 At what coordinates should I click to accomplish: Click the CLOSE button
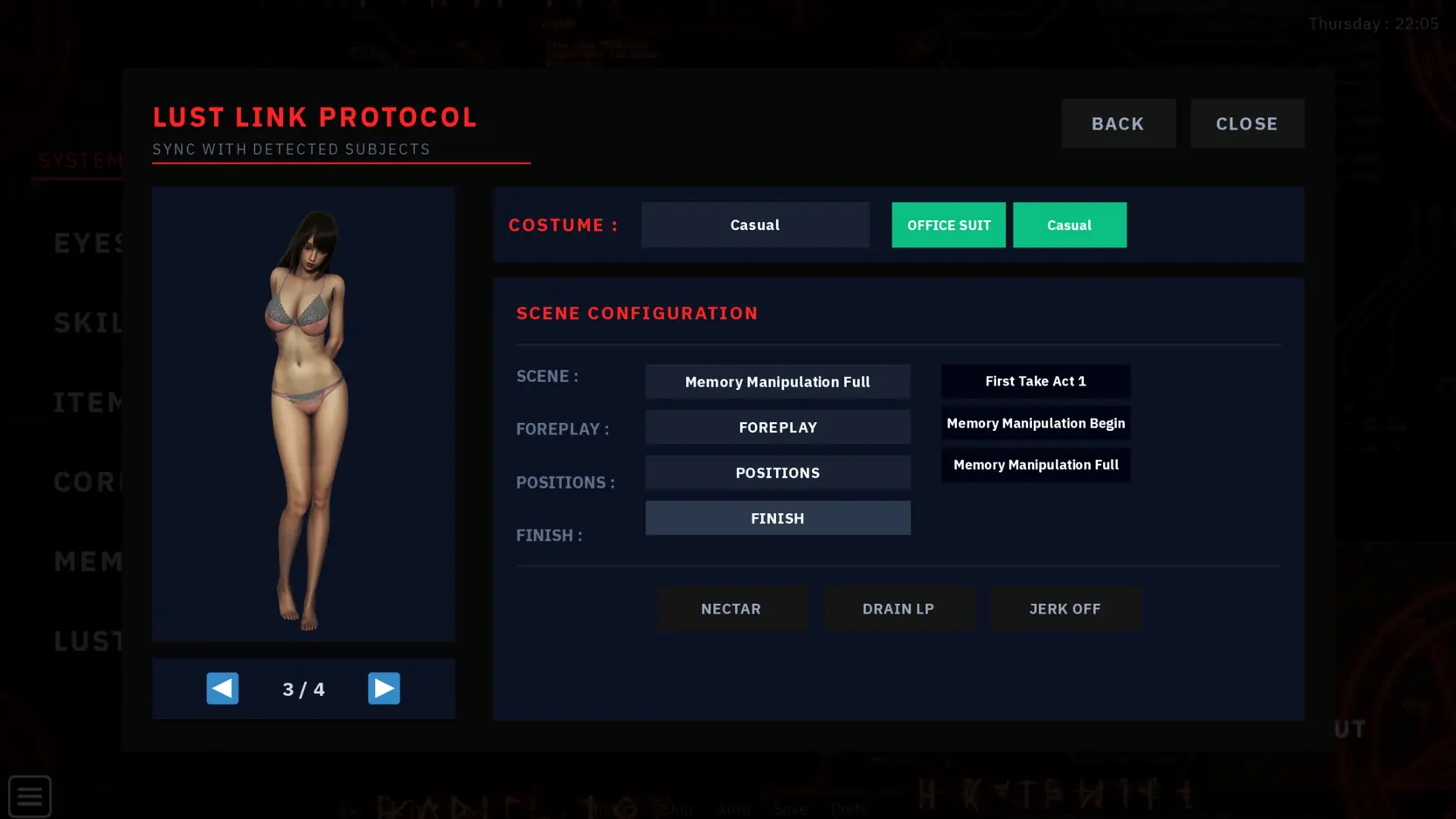click(1247, 123)
